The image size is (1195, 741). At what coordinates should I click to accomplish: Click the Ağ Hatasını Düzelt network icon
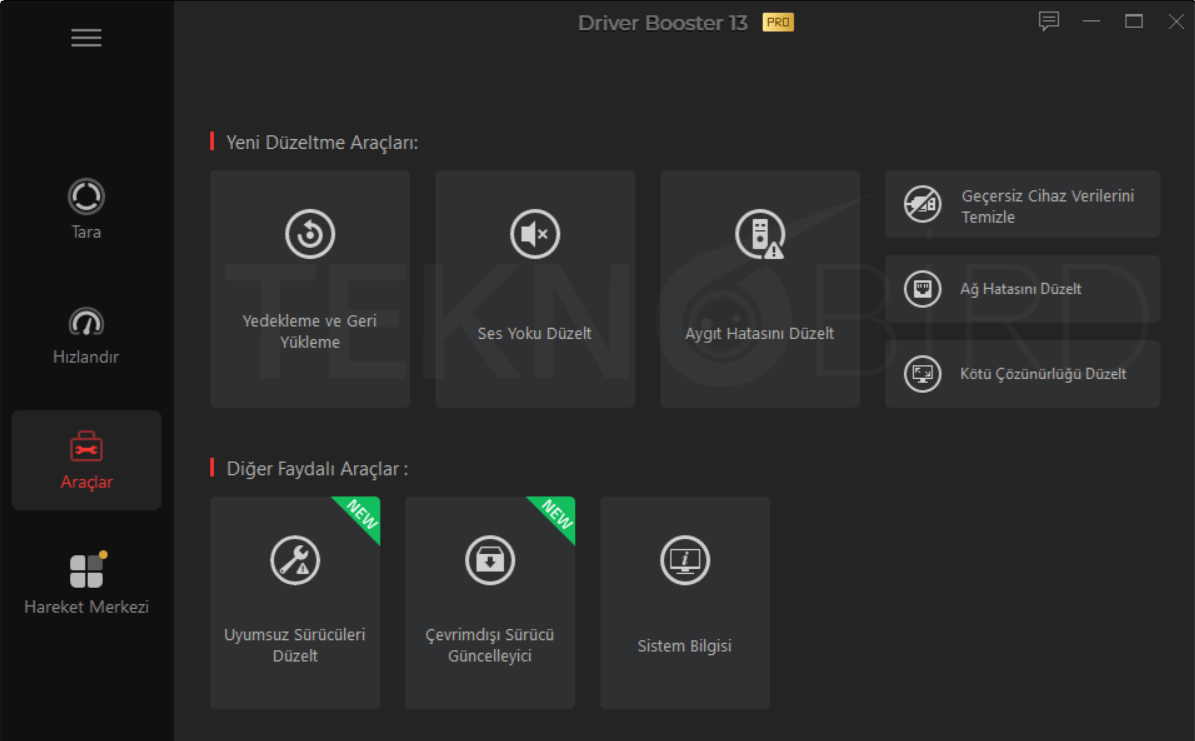click(922, 289)
